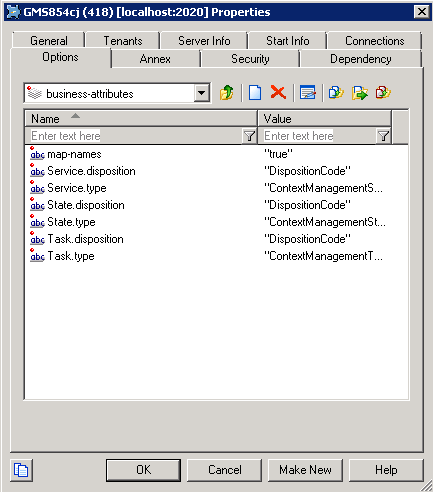The width and height of the screenshot is (433, 492).
Task: Switch to the General tab
Action: pyautogui.click(x=49, y=41)
